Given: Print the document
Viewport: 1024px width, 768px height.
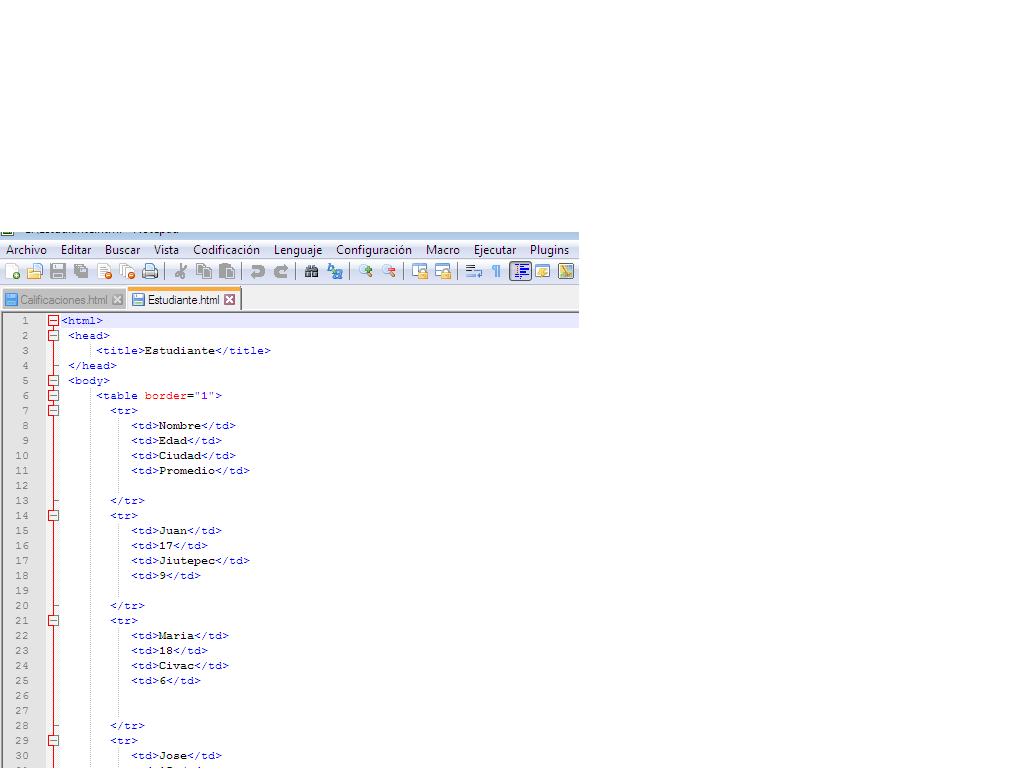Looking at the screenshot, I should click(150, 271).
